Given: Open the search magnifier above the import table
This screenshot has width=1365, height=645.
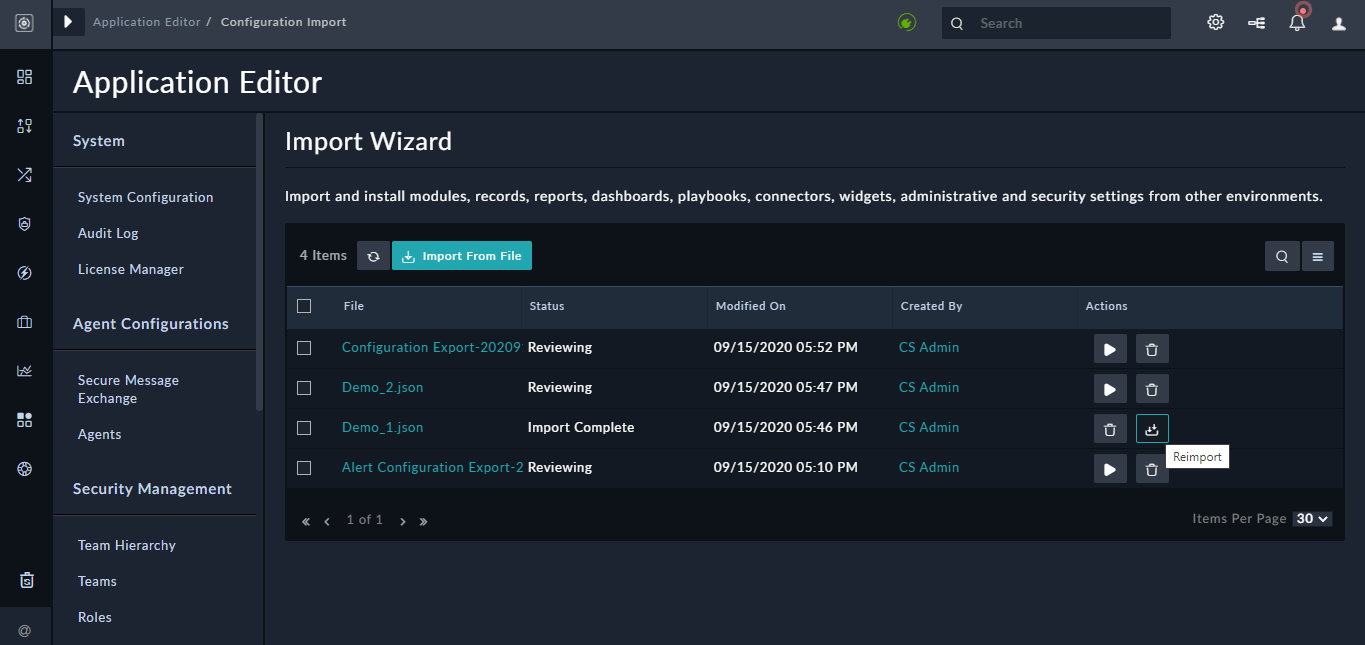Looking at the screenshot, I should 1281,255.
